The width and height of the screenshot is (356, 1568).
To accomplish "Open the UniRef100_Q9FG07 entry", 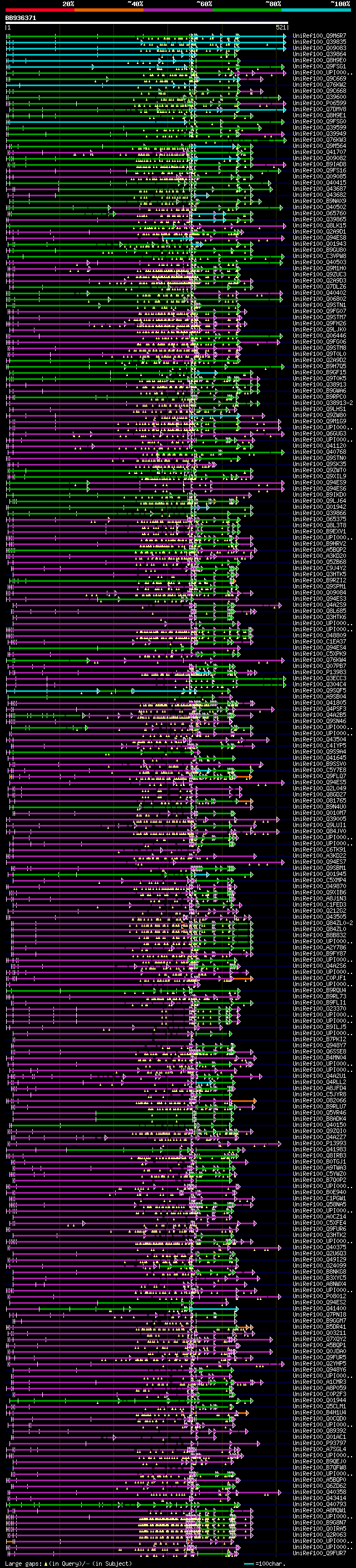I will (319, 311).
